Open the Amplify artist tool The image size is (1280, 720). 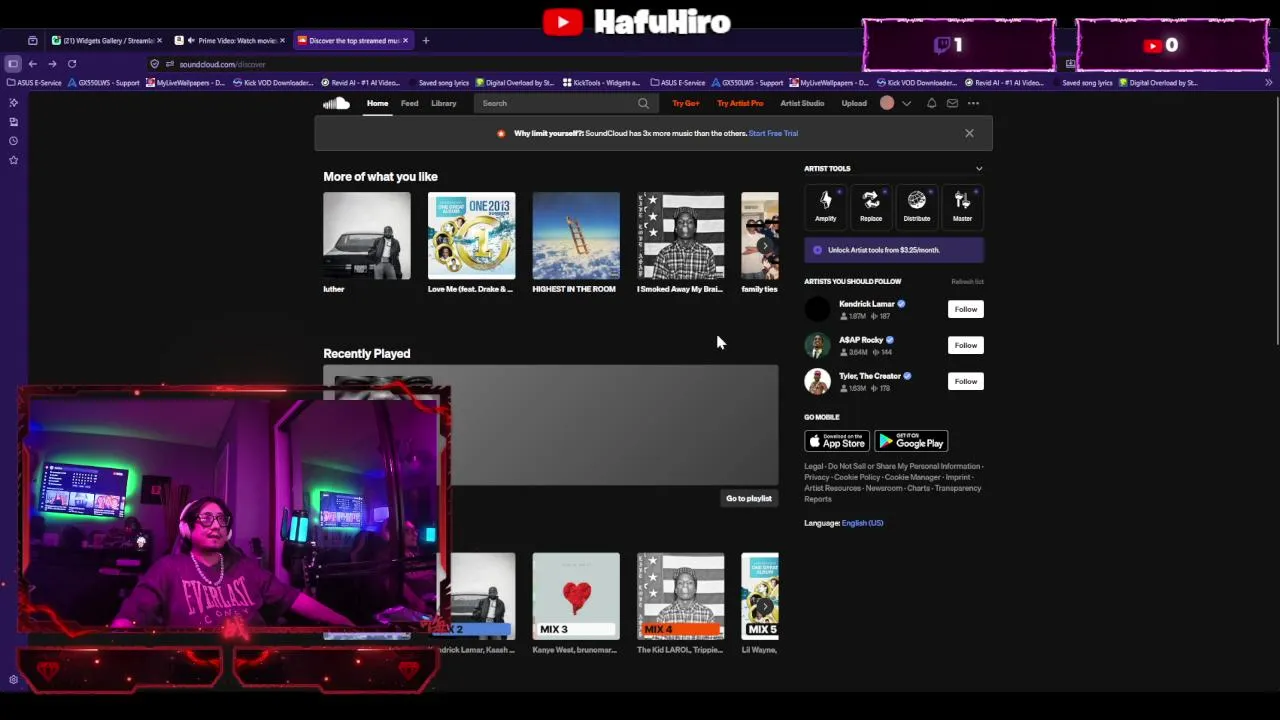(x=825, y=205)
